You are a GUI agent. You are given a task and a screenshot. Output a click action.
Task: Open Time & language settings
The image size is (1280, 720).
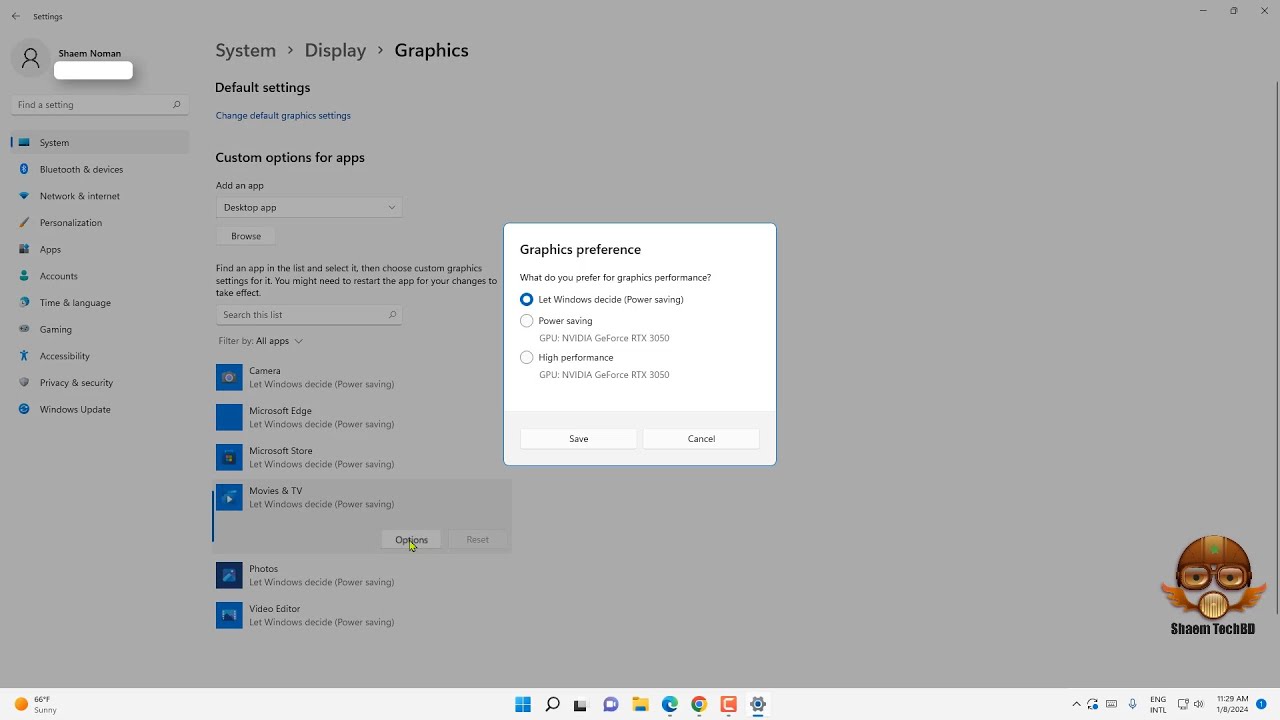coord(100,302)
